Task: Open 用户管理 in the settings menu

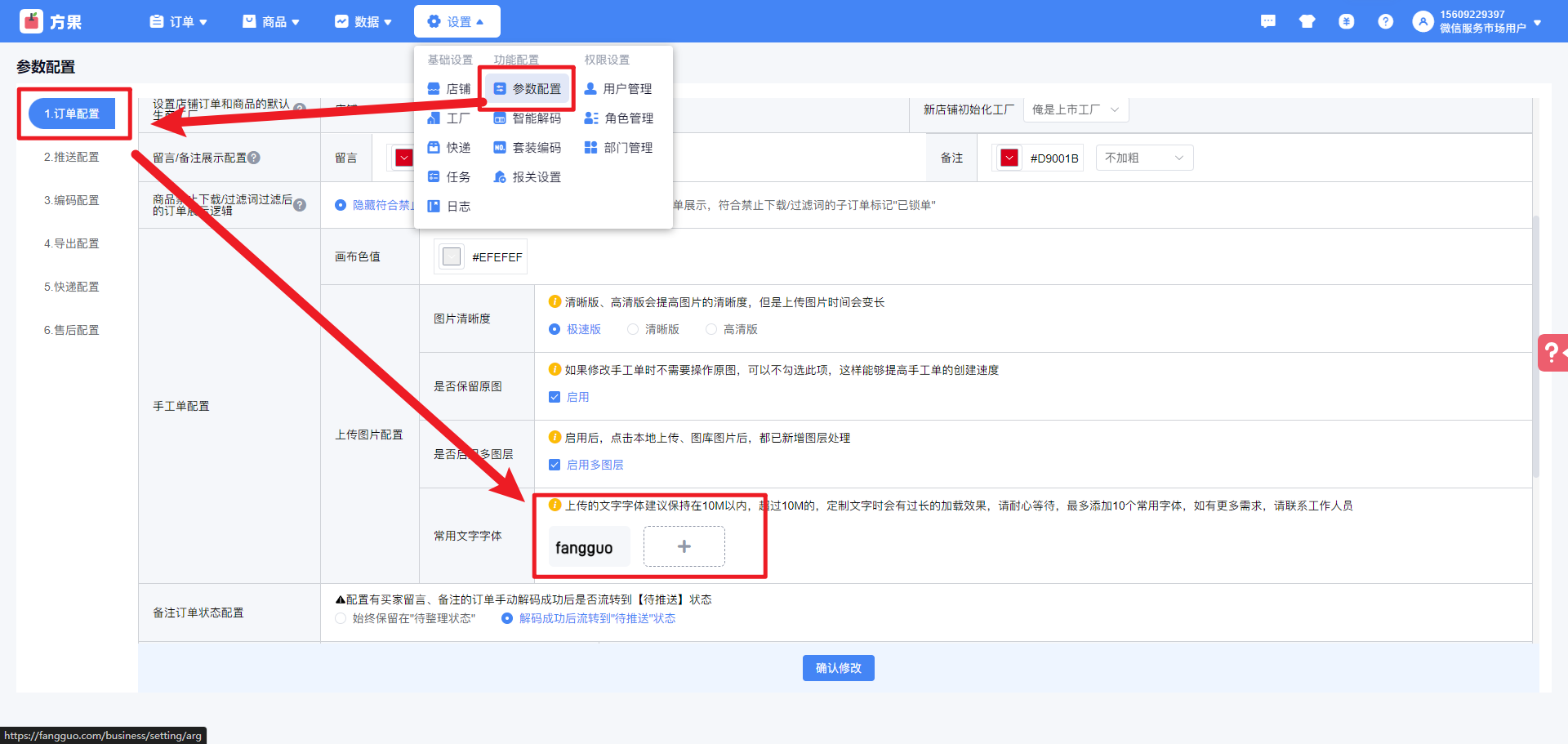Action: pyautogui.click(x=618, y=89)
